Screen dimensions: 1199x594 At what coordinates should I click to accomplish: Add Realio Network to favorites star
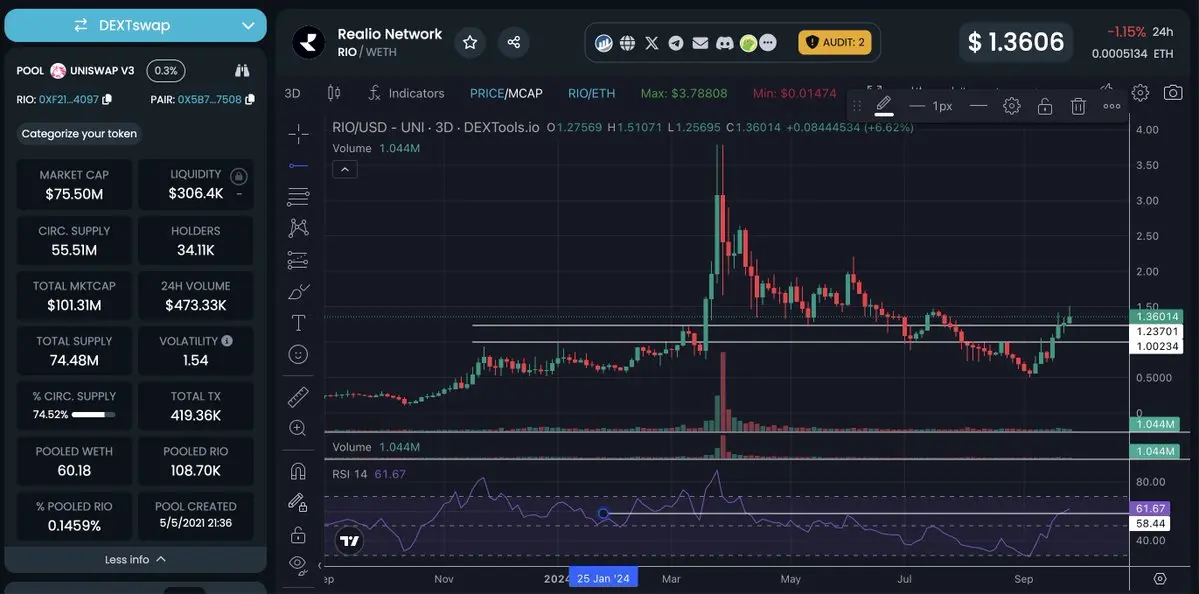pos(470,42)
